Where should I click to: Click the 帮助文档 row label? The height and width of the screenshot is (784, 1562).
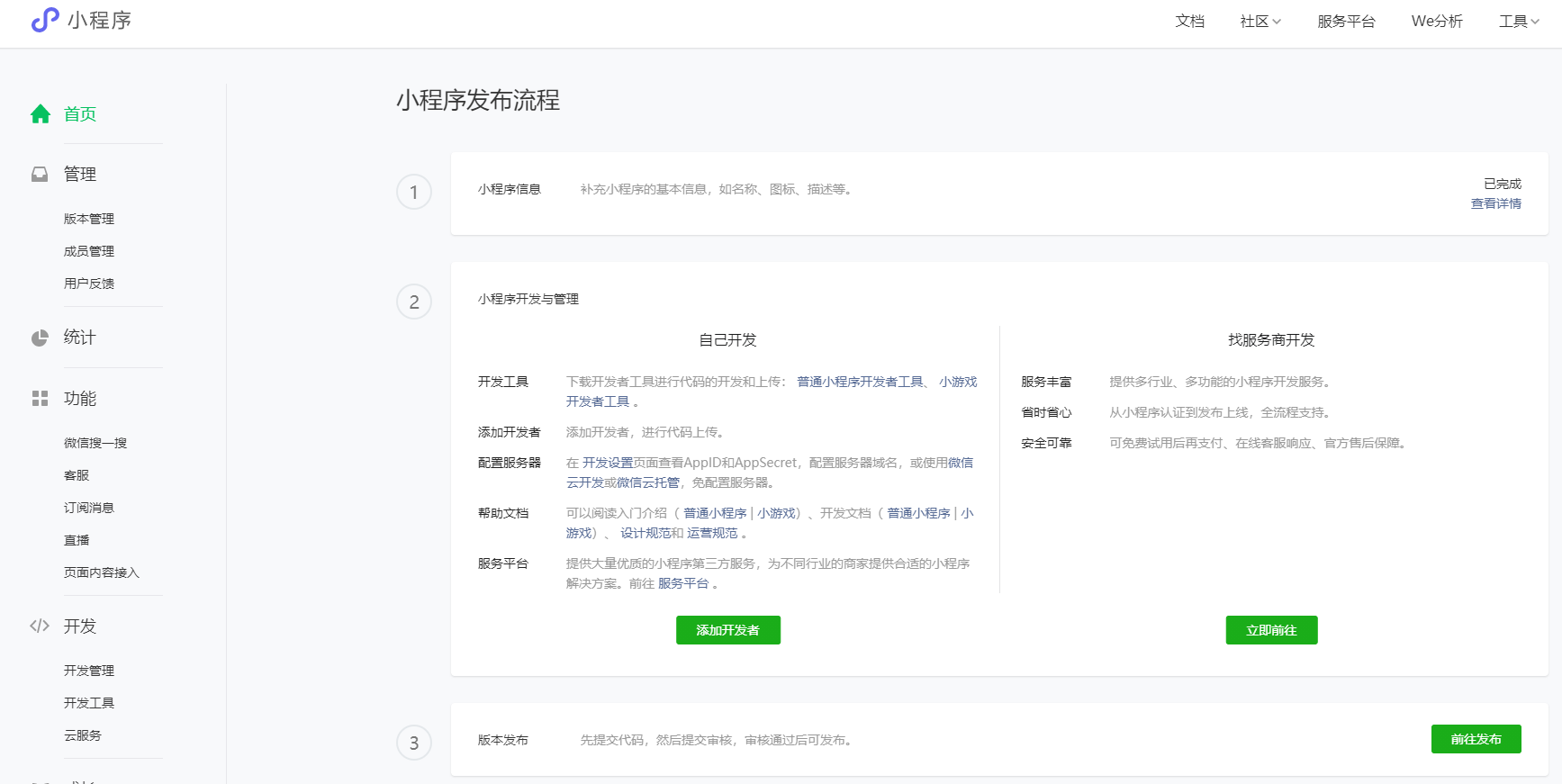[503, 513]
